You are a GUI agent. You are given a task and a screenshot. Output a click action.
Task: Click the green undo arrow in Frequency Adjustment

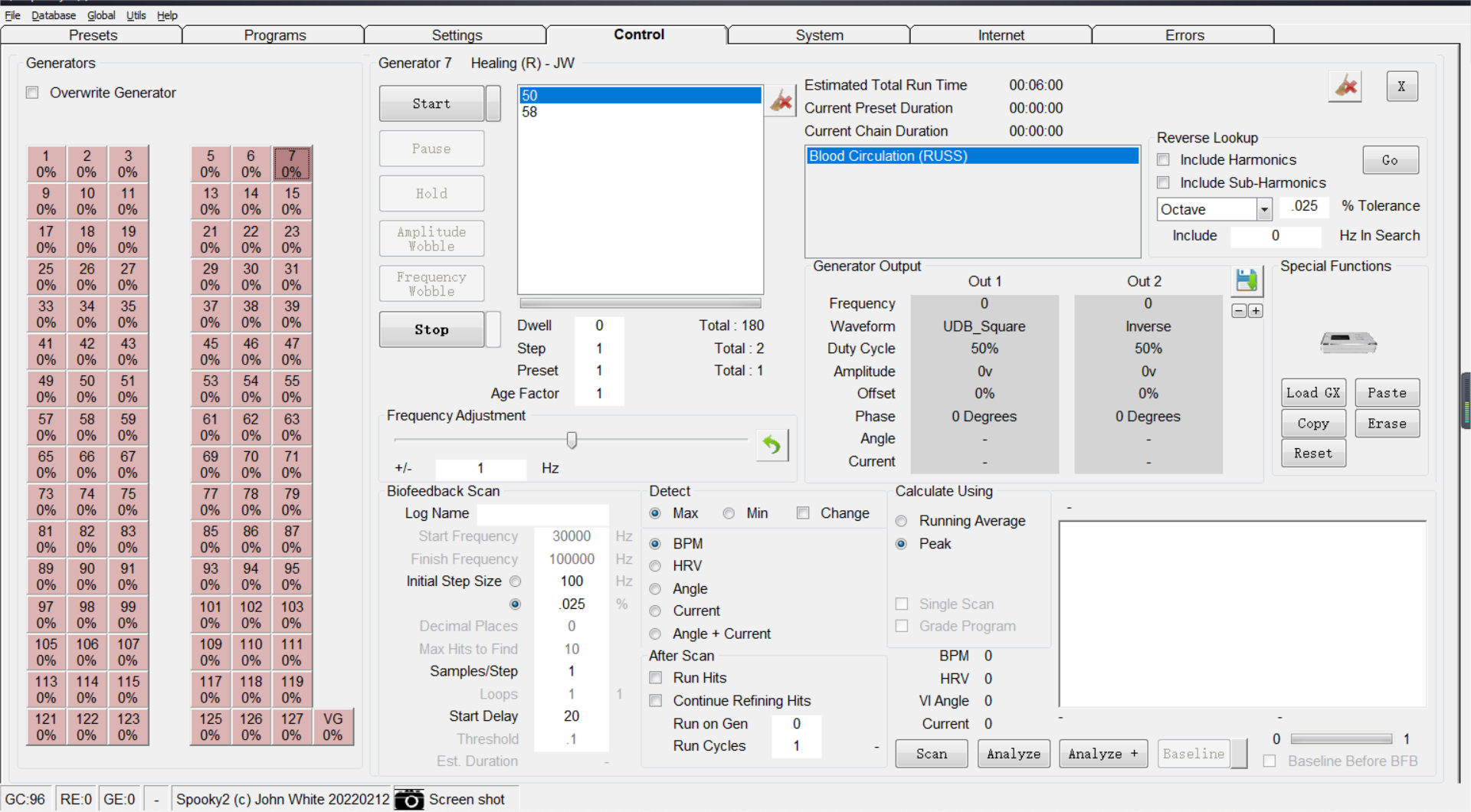pyautogui.click(x=772, y=445)
